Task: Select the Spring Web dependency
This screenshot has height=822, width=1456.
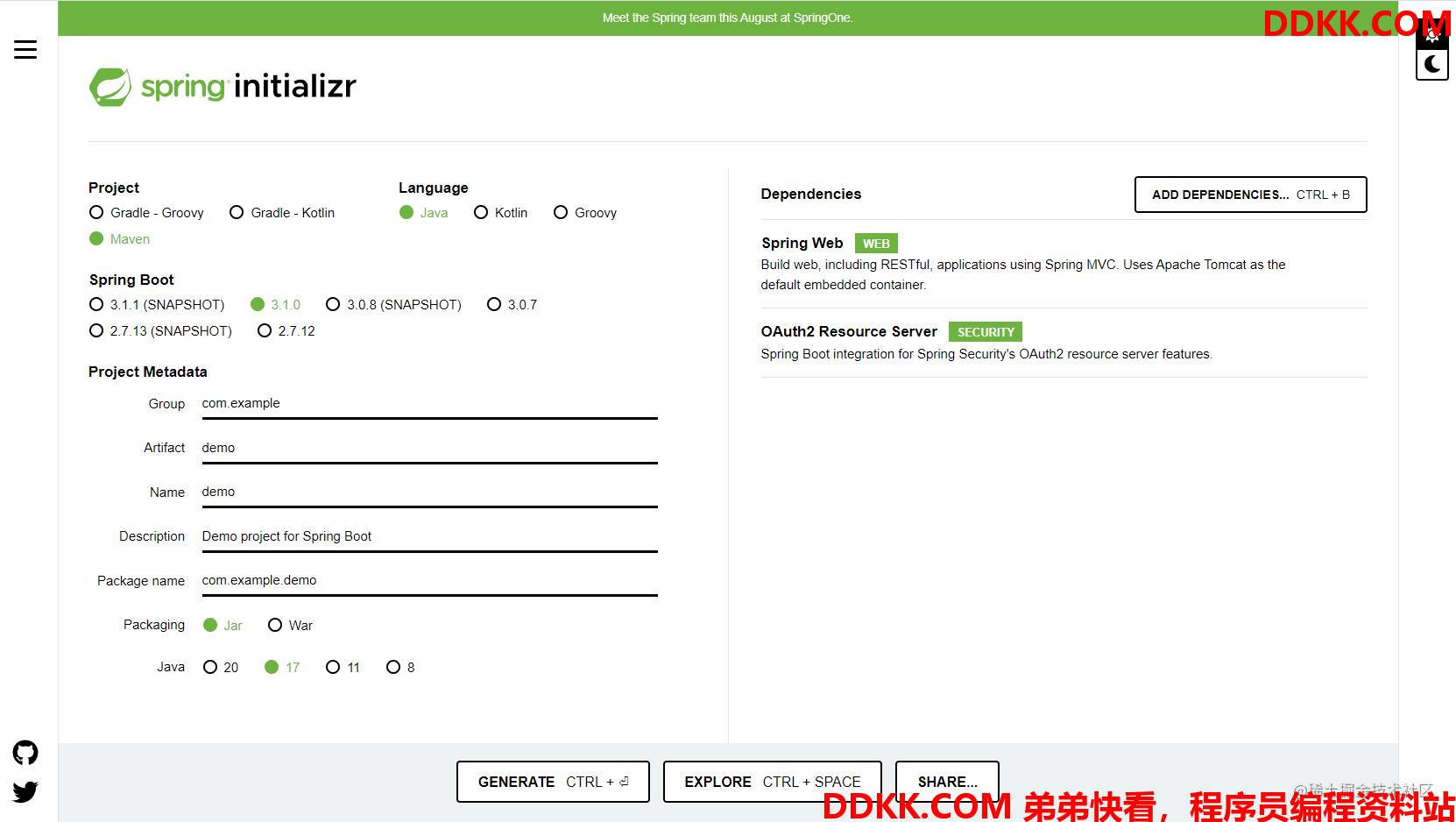Action: 1064,264
